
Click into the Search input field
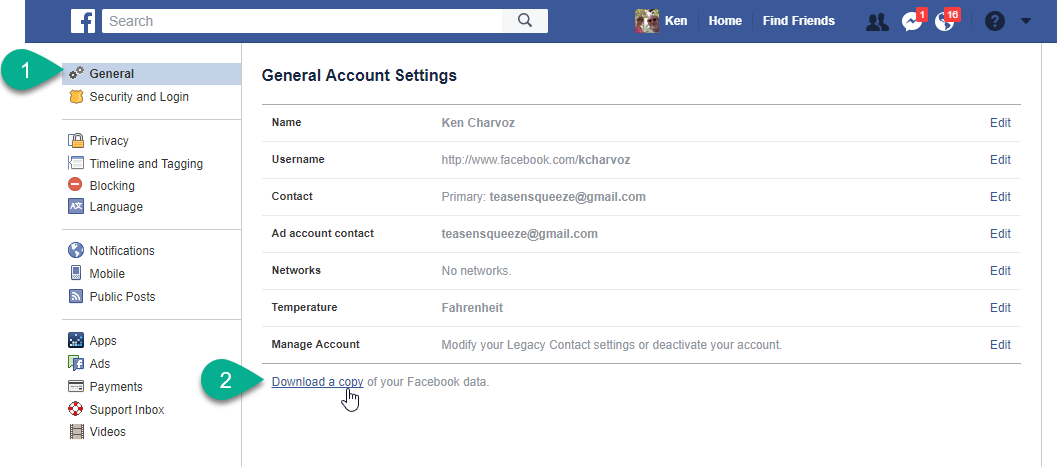[302, 21]
